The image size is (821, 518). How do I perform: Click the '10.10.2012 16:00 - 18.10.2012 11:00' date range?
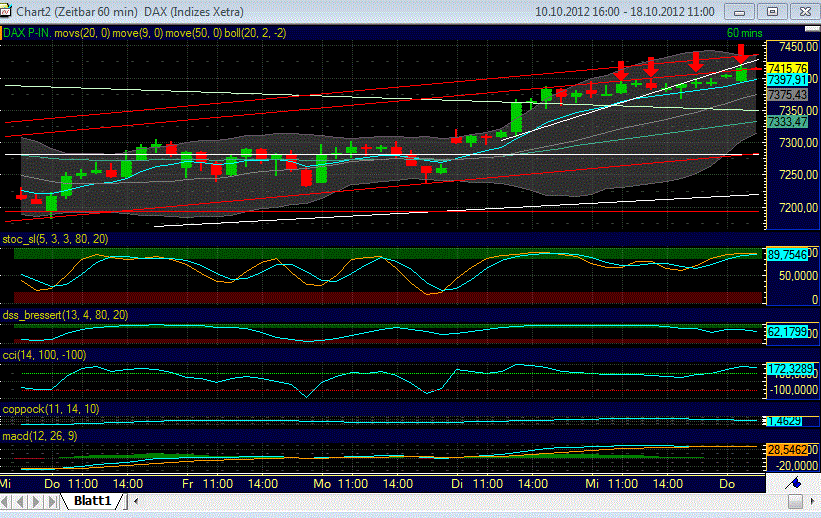coord(625,12)
